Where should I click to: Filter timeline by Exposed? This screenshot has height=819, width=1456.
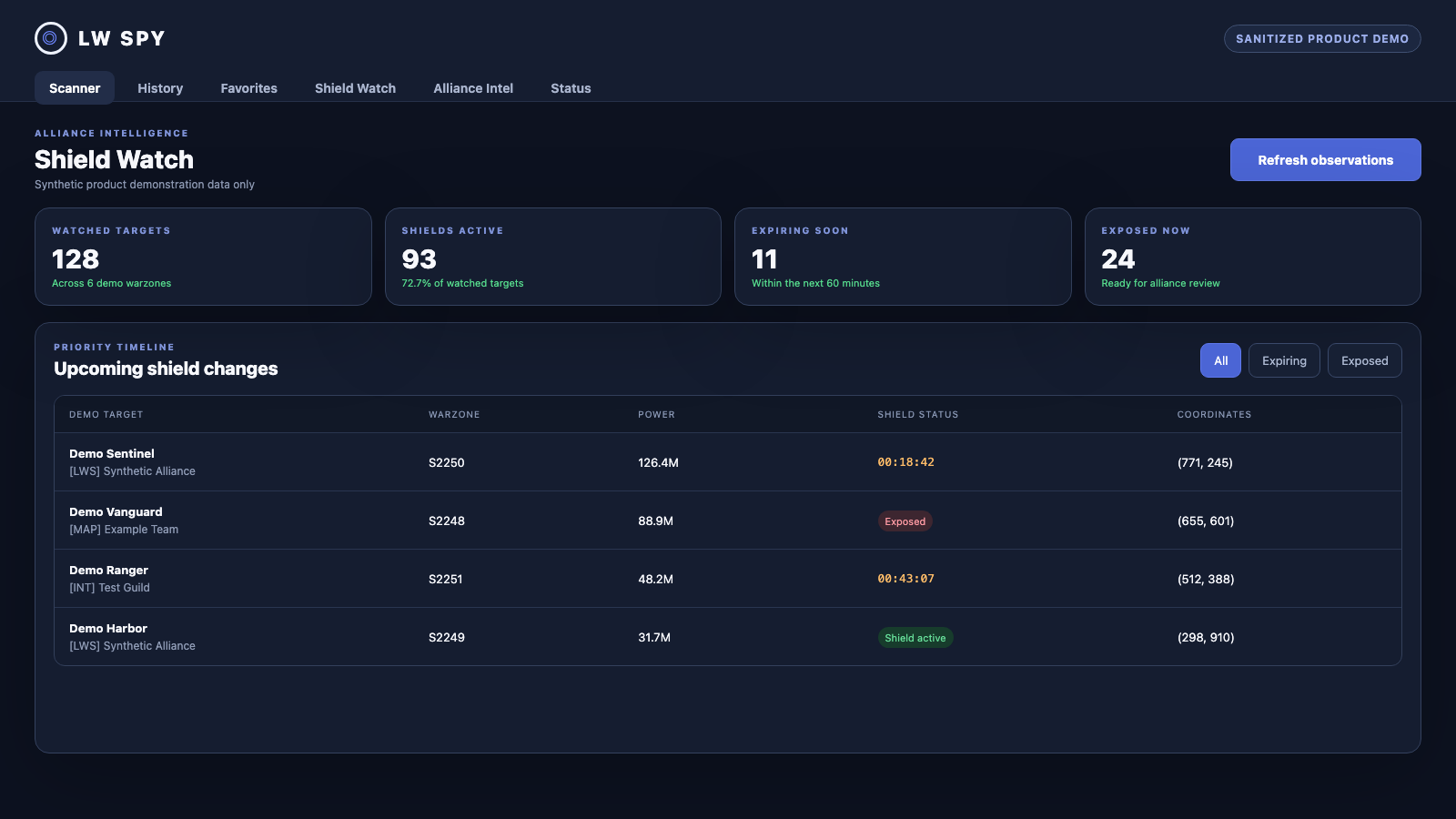click(x=1364, y=360)
